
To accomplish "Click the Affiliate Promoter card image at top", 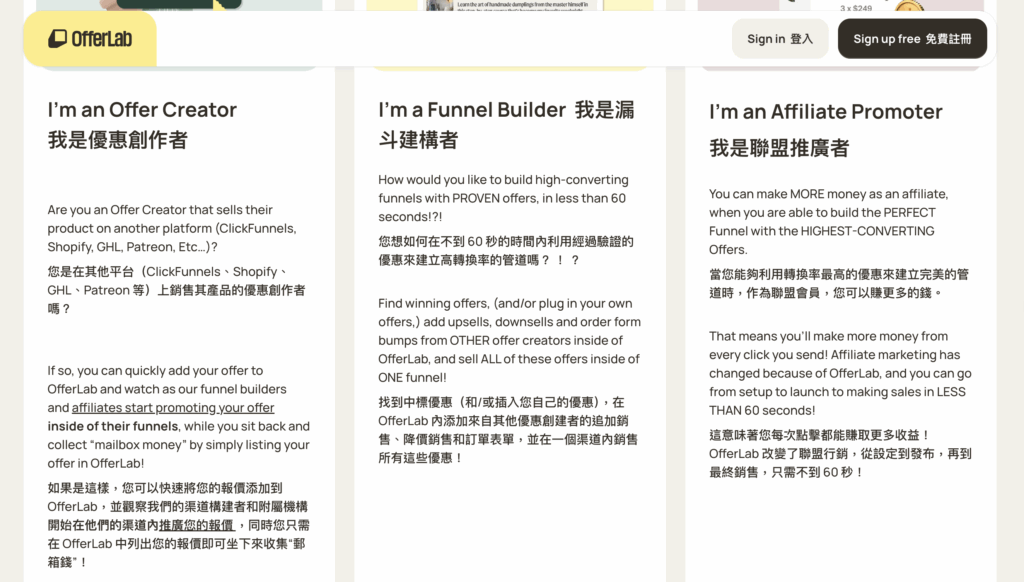I will tap(840, 5).
